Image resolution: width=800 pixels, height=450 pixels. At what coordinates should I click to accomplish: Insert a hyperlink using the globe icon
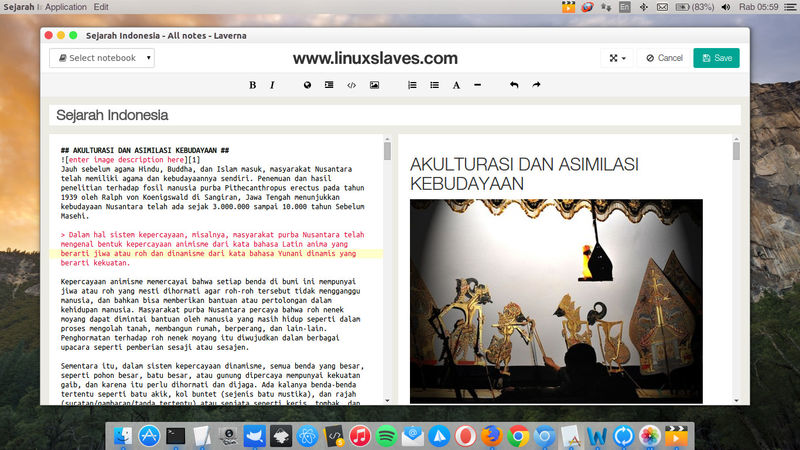point(307,85)
